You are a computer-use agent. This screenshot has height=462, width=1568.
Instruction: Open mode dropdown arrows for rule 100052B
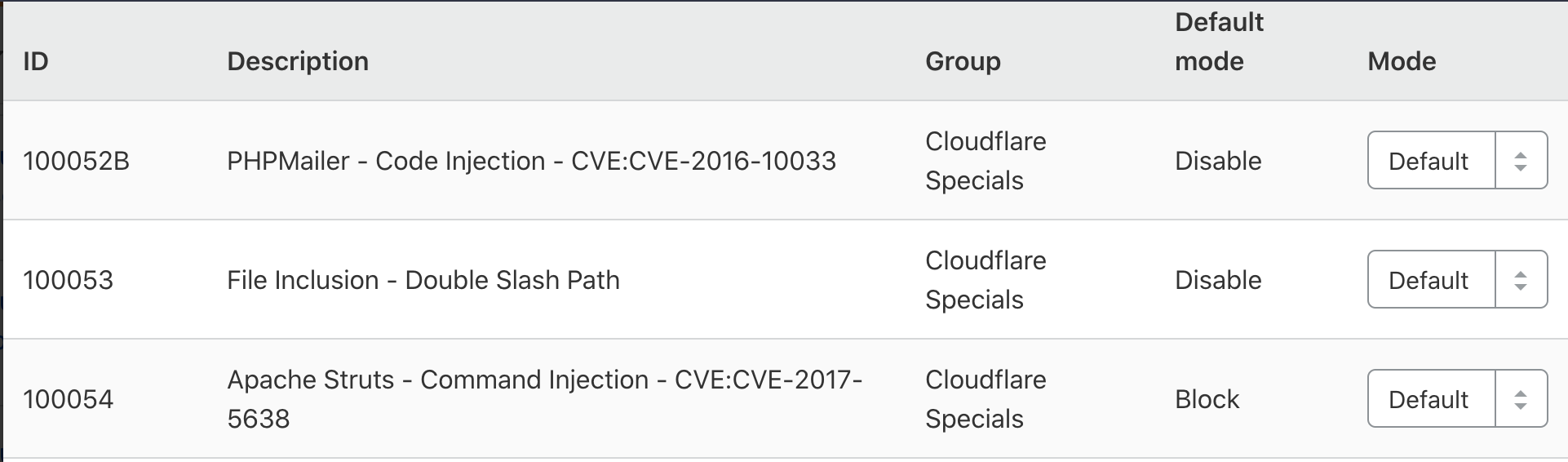pyautogui.click(x=1520, y=161)
